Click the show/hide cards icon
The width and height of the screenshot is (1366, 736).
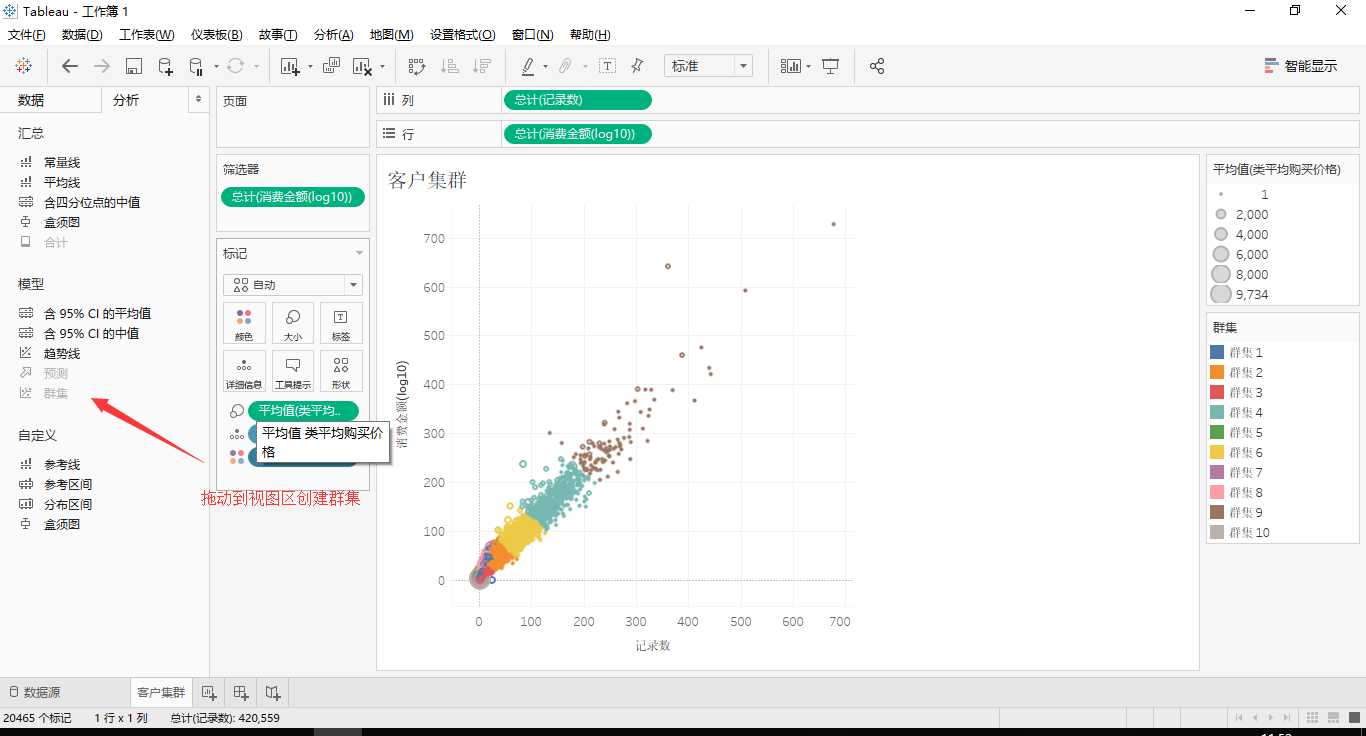click(x=791, y=66)
